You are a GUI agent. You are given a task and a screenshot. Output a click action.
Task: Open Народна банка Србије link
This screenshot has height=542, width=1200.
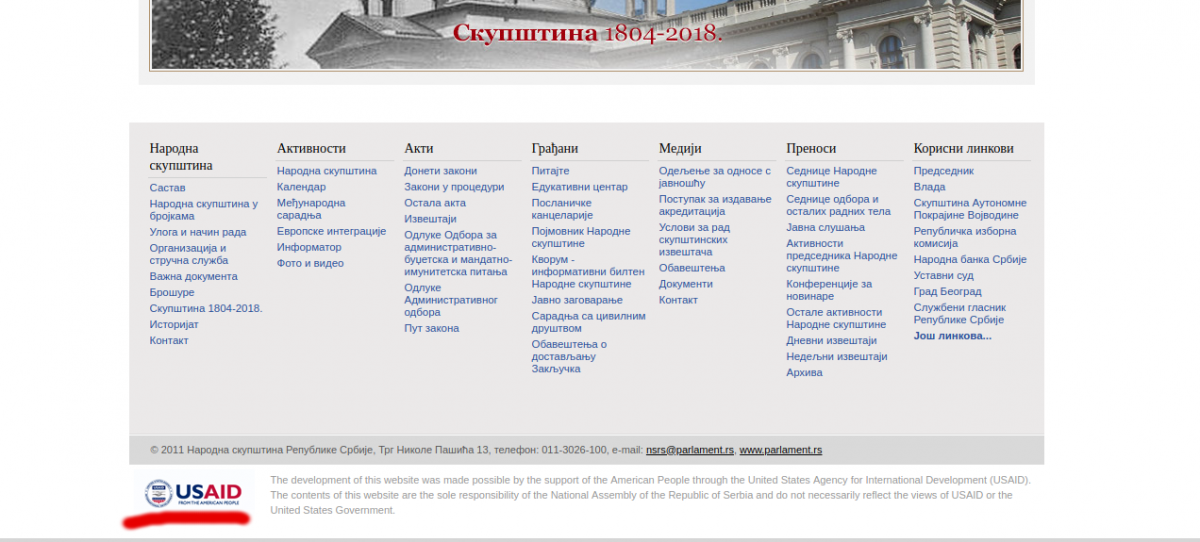(970, 260)
